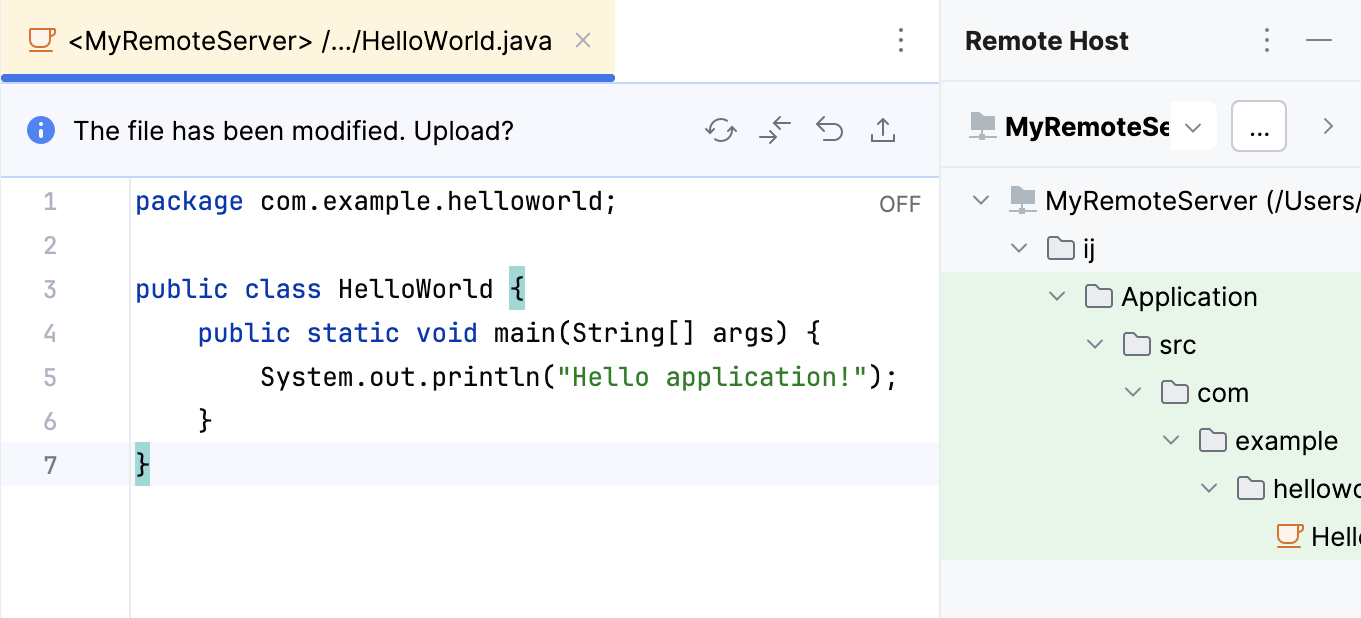Click the folder icon next to src
The width and height of the screenshot is (1361, 618).
coord(1137,344)
